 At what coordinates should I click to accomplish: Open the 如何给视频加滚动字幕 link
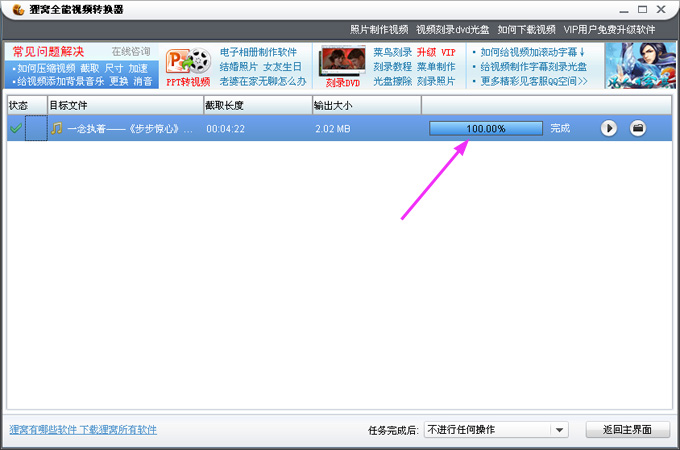533,52
